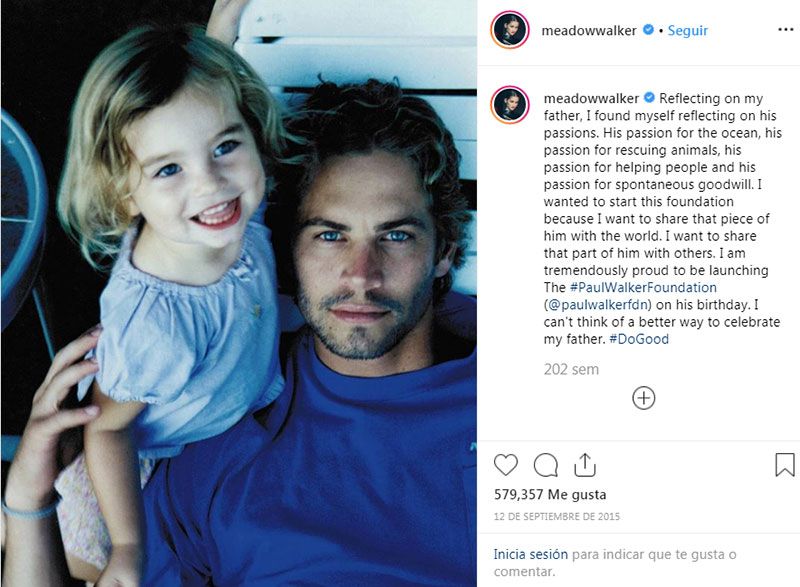Share the post using the upload arrow icon
Image resolution: width=800 pixels, height=587 pixels.
[x=585, y=465]
